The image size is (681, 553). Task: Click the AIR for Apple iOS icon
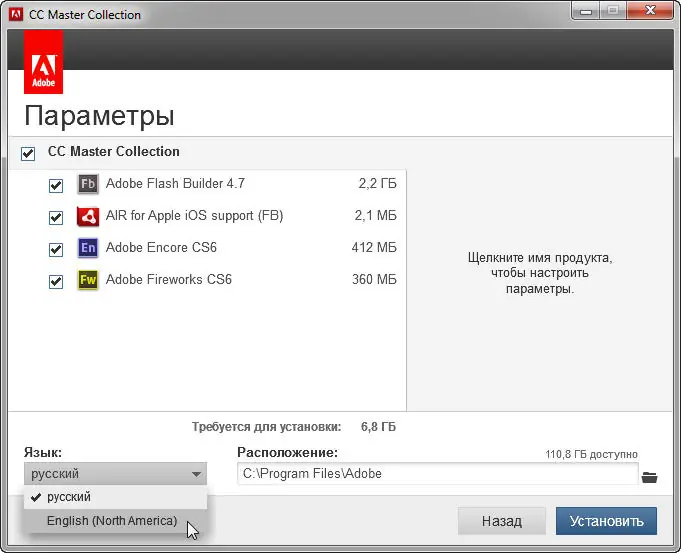[x=88, y=216]
